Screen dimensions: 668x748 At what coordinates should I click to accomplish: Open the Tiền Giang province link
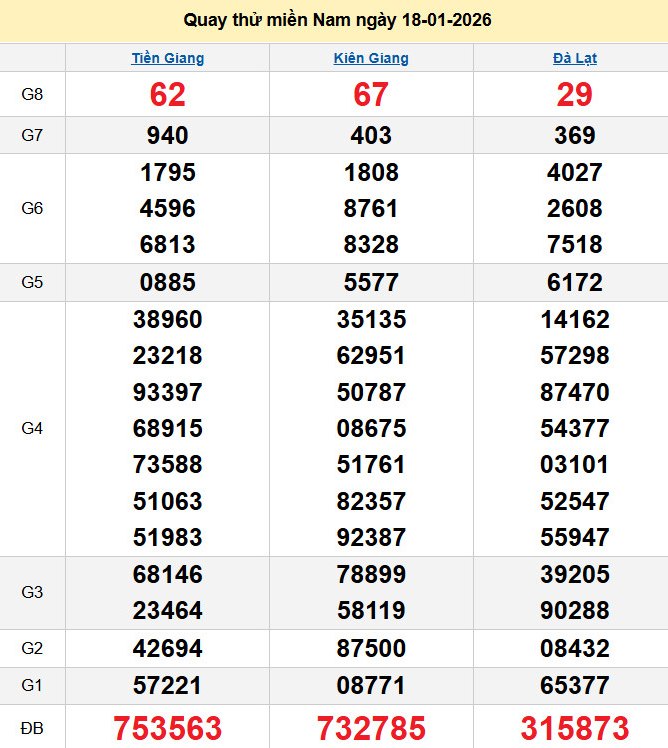coord(167,58)
